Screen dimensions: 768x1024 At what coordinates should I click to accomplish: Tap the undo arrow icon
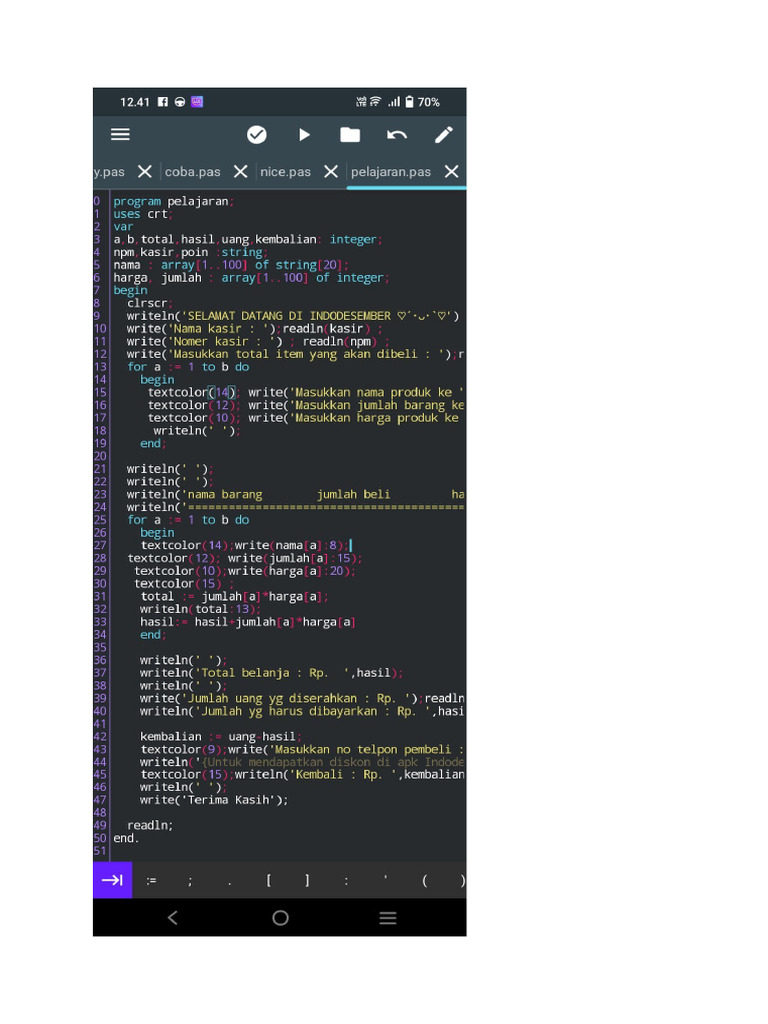[x=397, y=135]
